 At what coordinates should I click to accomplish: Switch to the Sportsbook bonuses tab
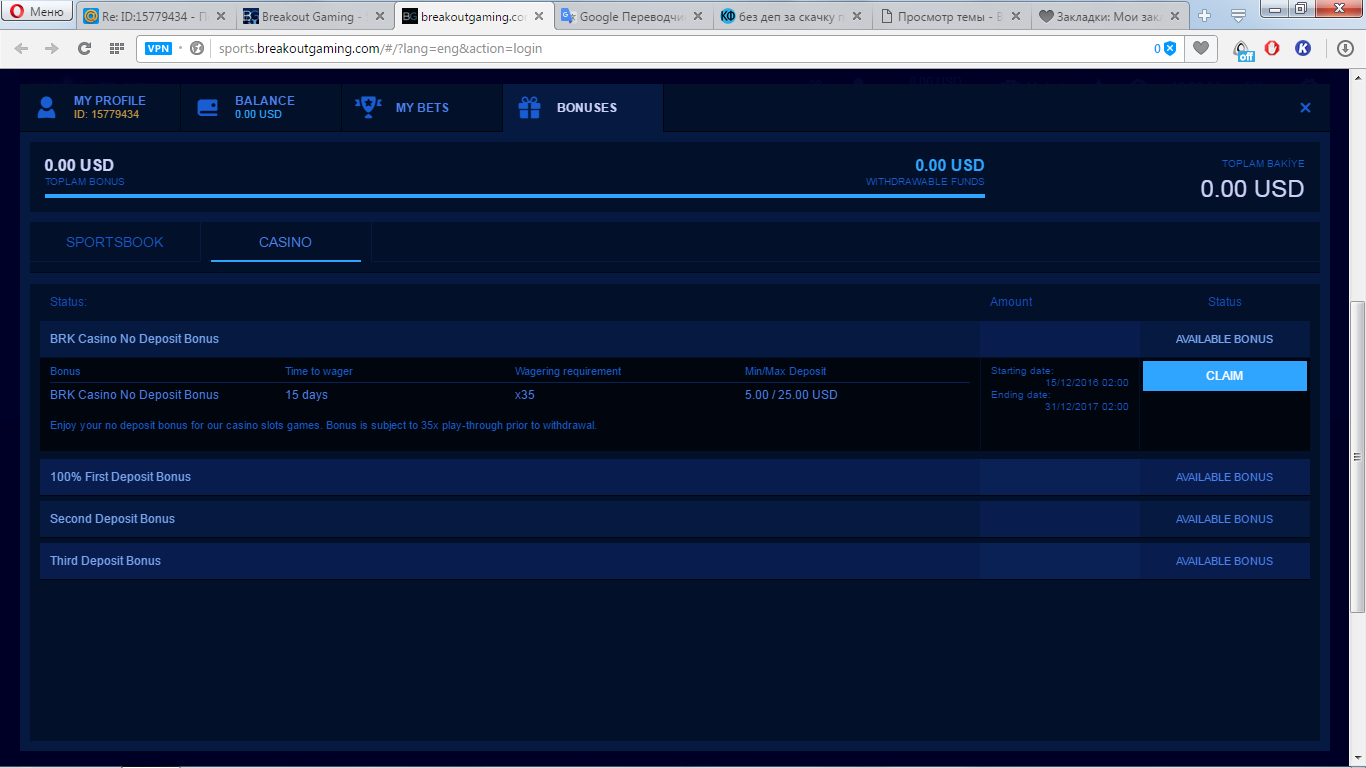(x=115, y=242)
